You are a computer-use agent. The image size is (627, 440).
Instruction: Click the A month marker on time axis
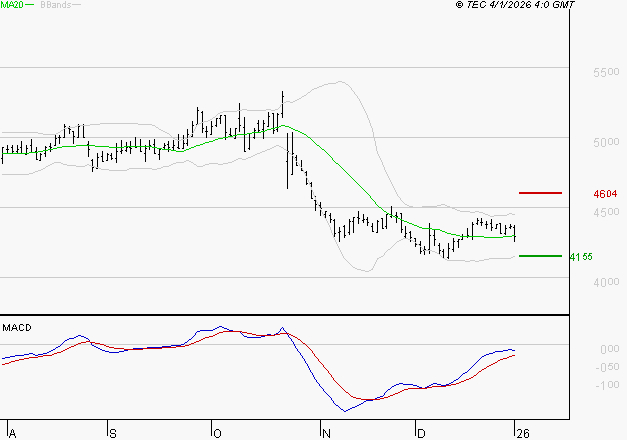12,434
